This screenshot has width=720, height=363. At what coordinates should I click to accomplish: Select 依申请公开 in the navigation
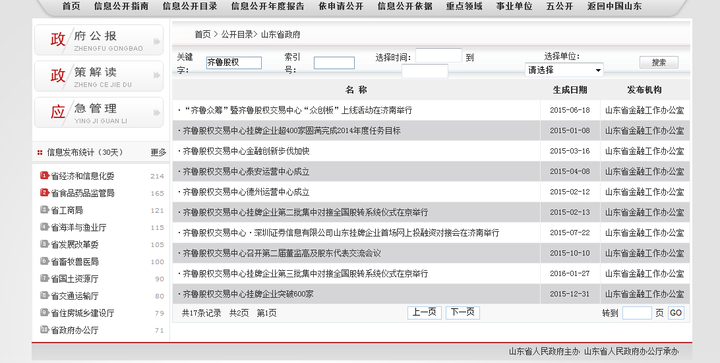[x=341, y=6]
